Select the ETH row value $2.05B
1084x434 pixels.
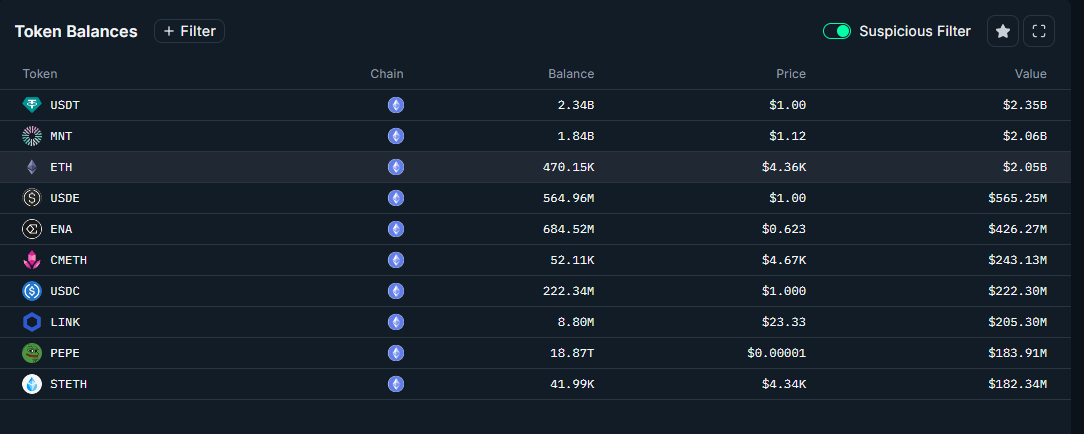[x=1025, y=167]
